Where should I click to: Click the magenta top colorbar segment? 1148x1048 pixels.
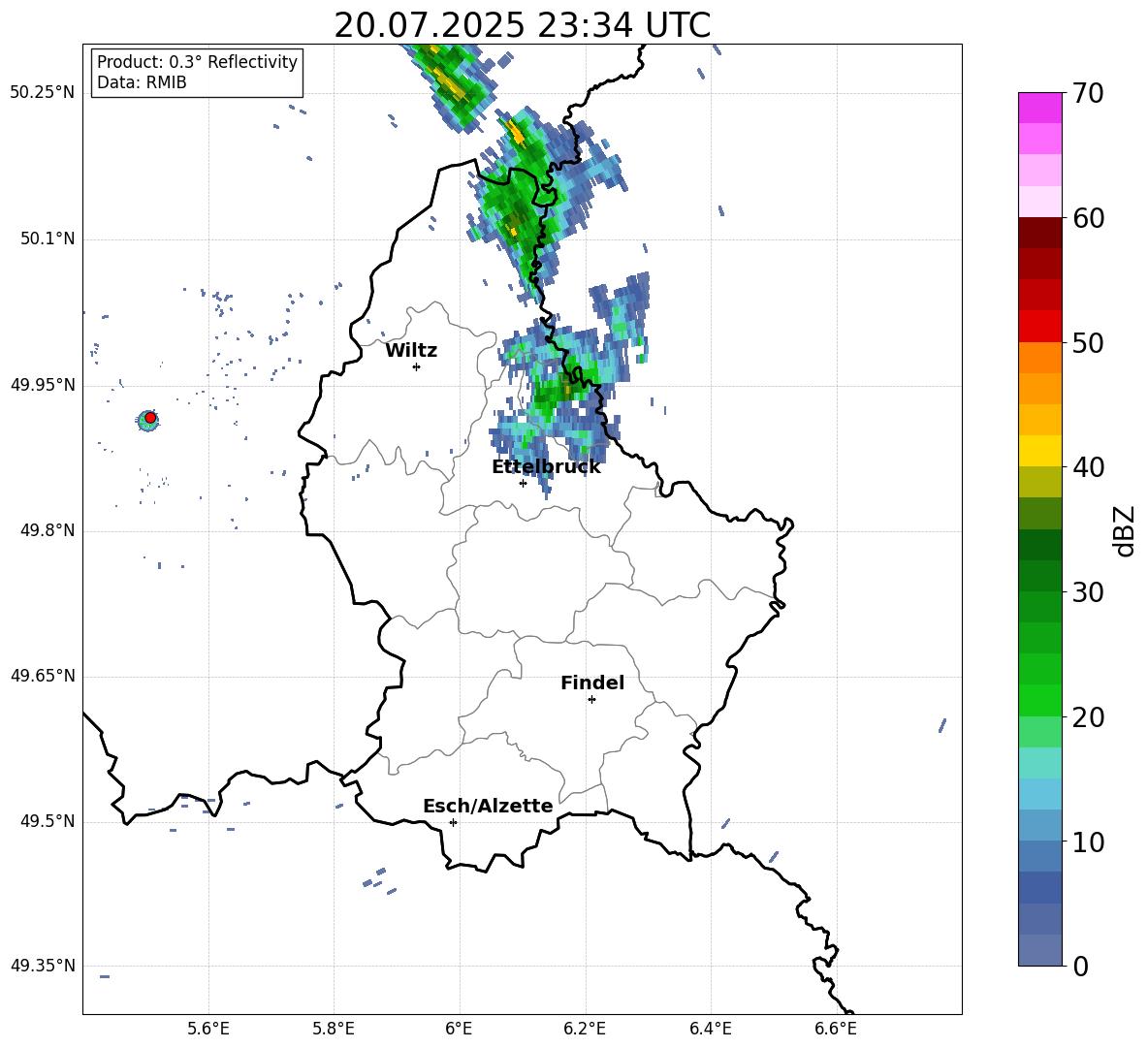1039,108
